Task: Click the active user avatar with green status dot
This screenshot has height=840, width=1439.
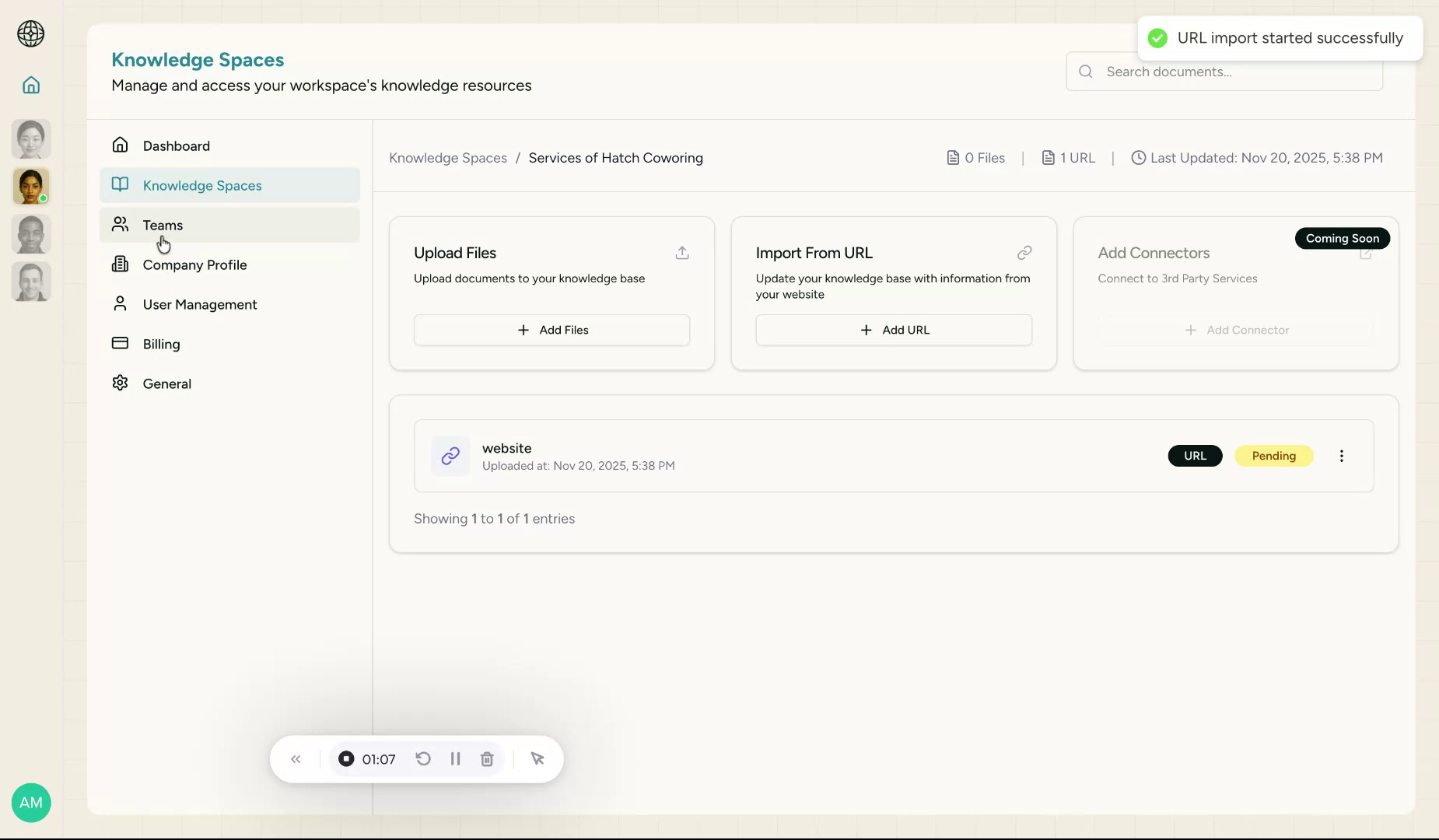Action: 31,186
